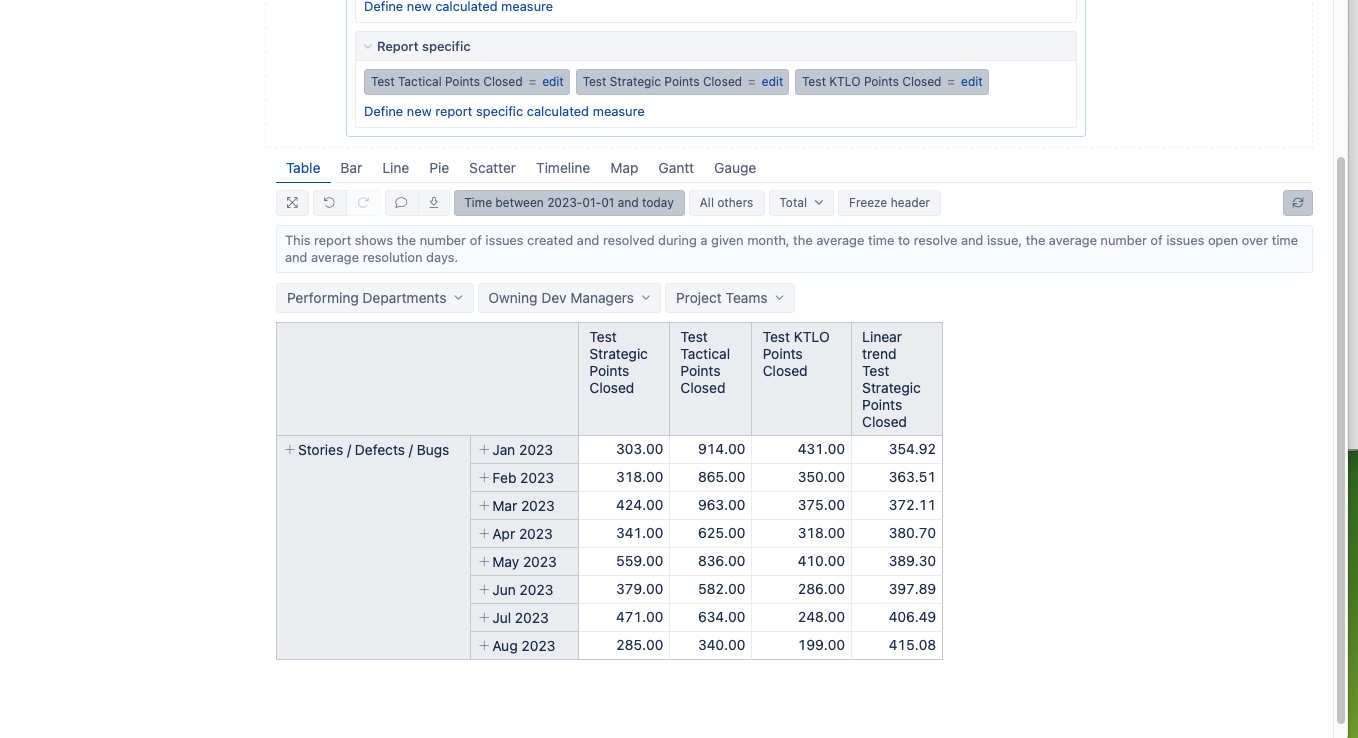Screen dimensions: 1358x738
Task: Click the 471.00 cell for Jul 2023
Action: (x=624, y=618)
